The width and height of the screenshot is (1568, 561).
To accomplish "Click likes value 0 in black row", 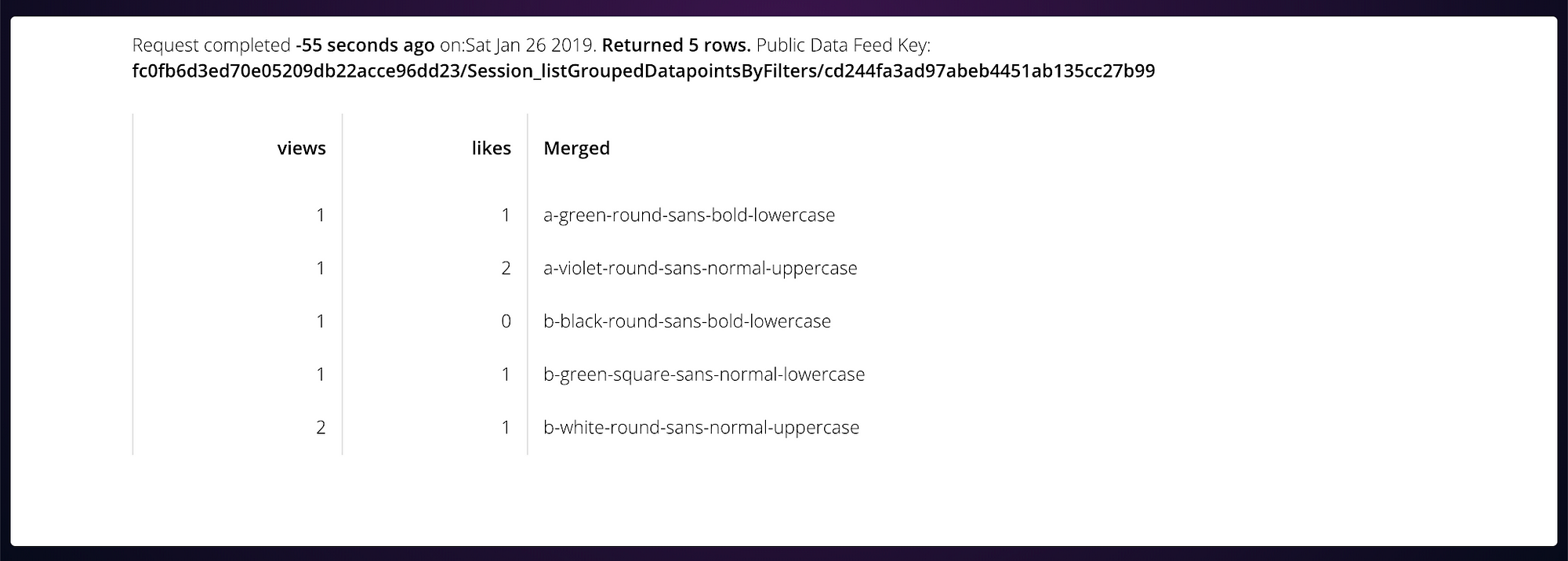I will click(506, 321).
